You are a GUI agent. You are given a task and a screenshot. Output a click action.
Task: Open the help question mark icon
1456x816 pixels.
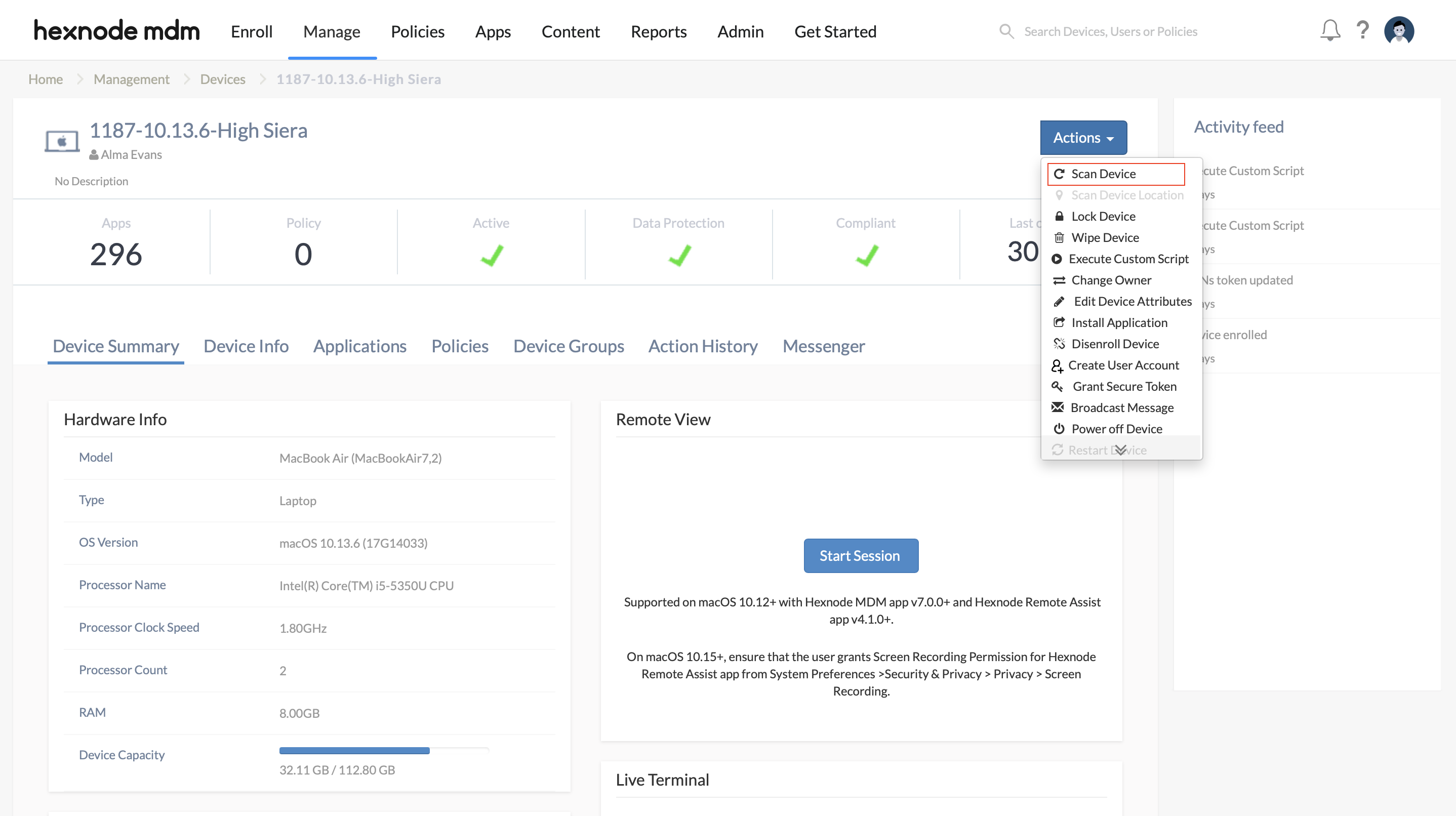pyautogui.click(x=1363, y=30)
